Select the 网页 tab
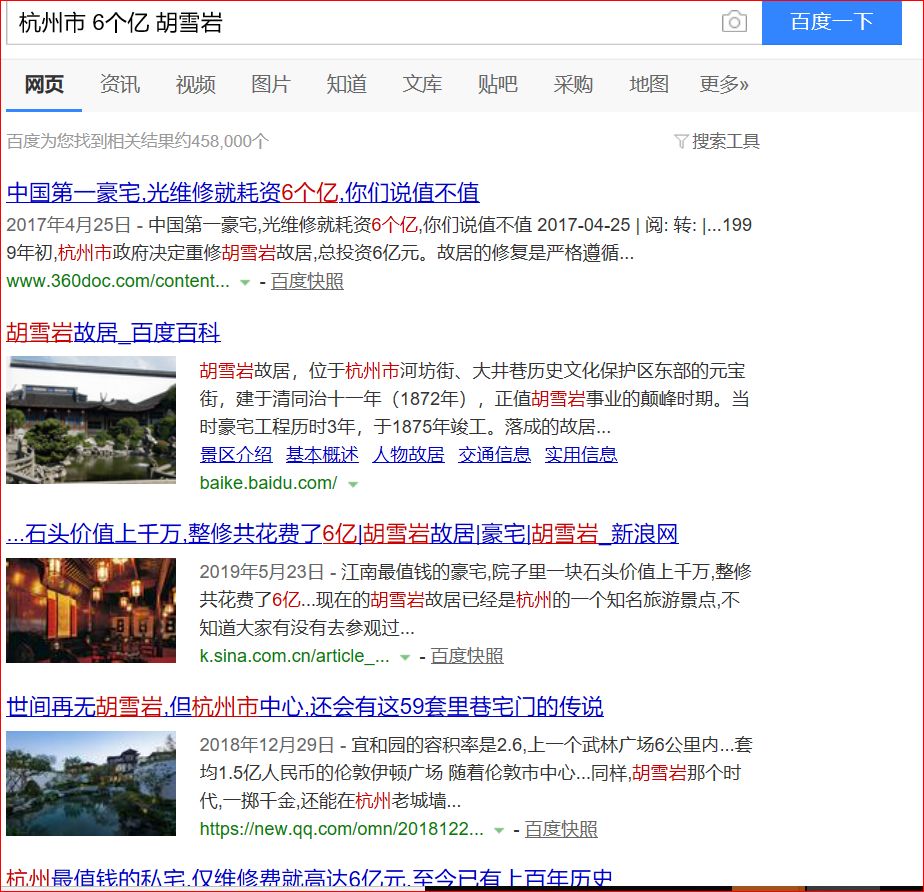The height and width of the screenshot is (892, 924). (x=44, y=84)
